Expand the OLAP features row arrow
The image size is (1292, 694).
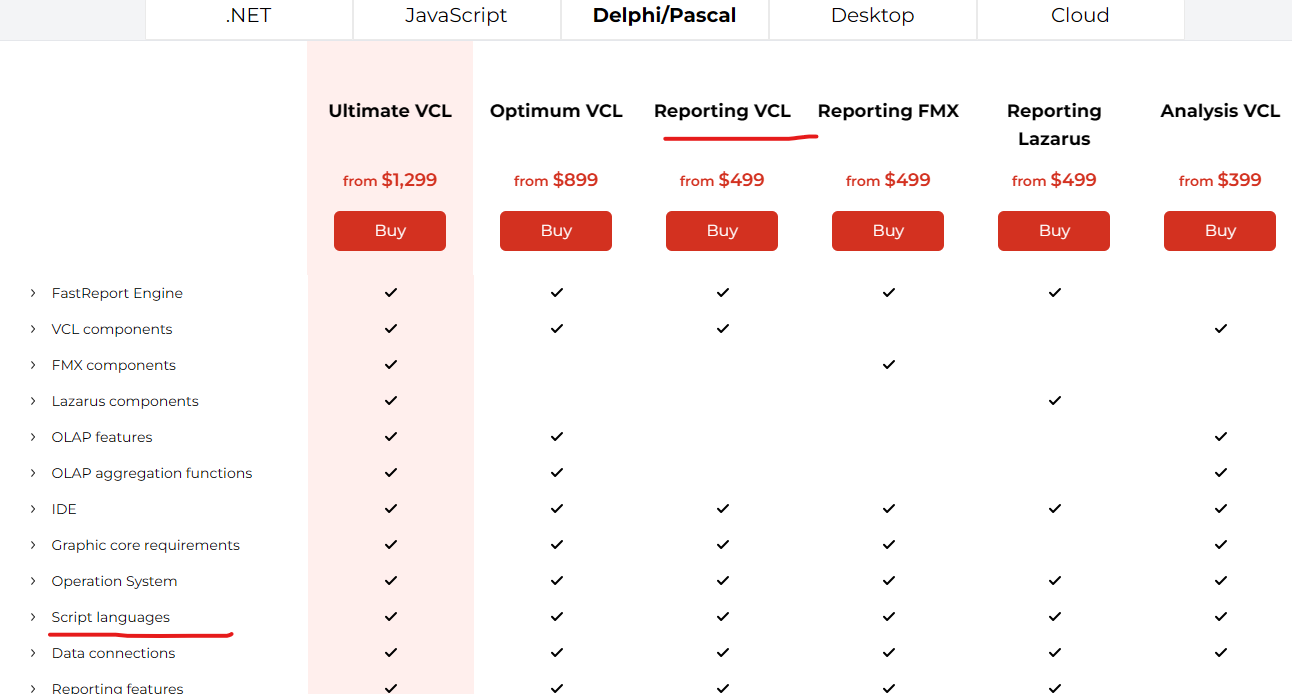tap(33, 437)
